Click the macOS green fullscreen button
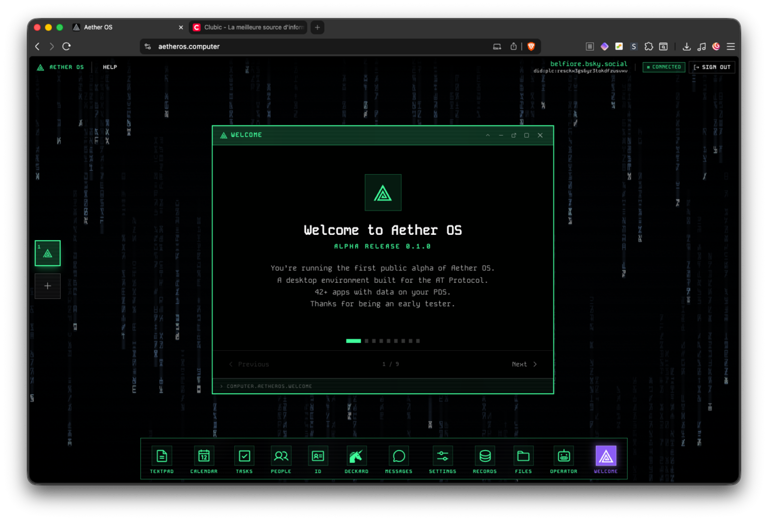Image resolution: width=768 pixels, height=521 pixels. pyautogui.click(x=60, y=27)
